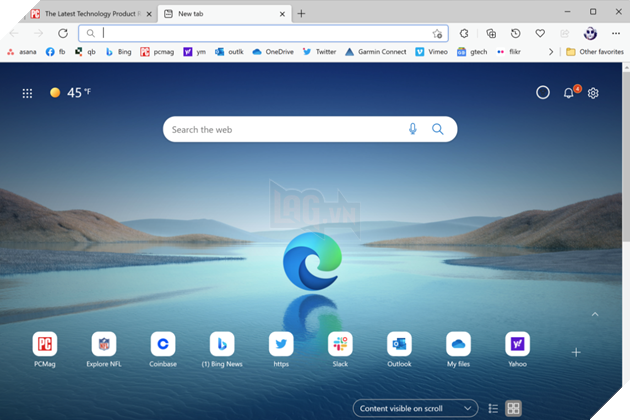630x420 pixels.
Task: Open the Outlook quick link tile
Action: [x=399, y=349]
